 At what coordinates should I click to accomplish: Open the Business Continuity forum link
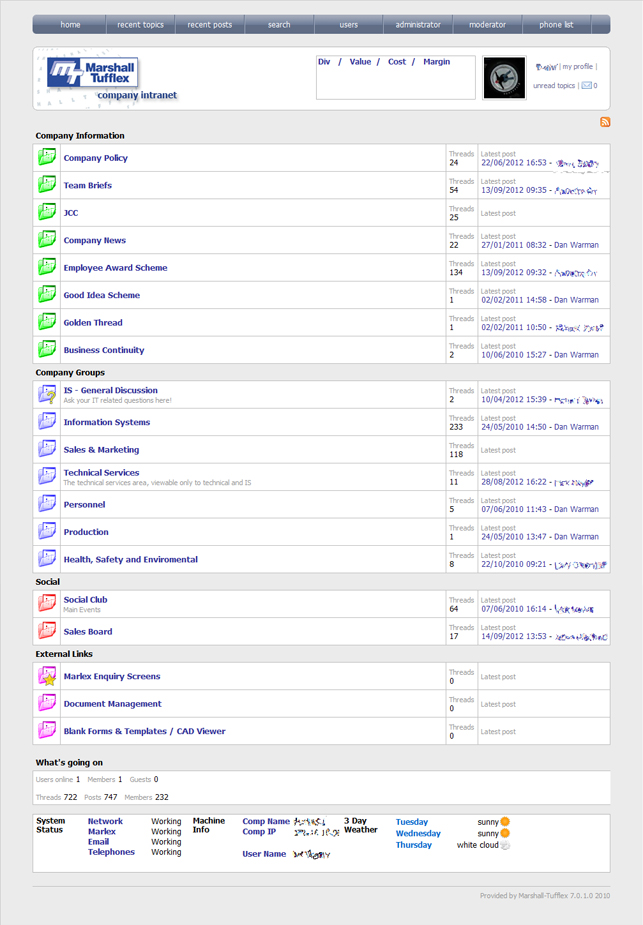click(104, 350)
